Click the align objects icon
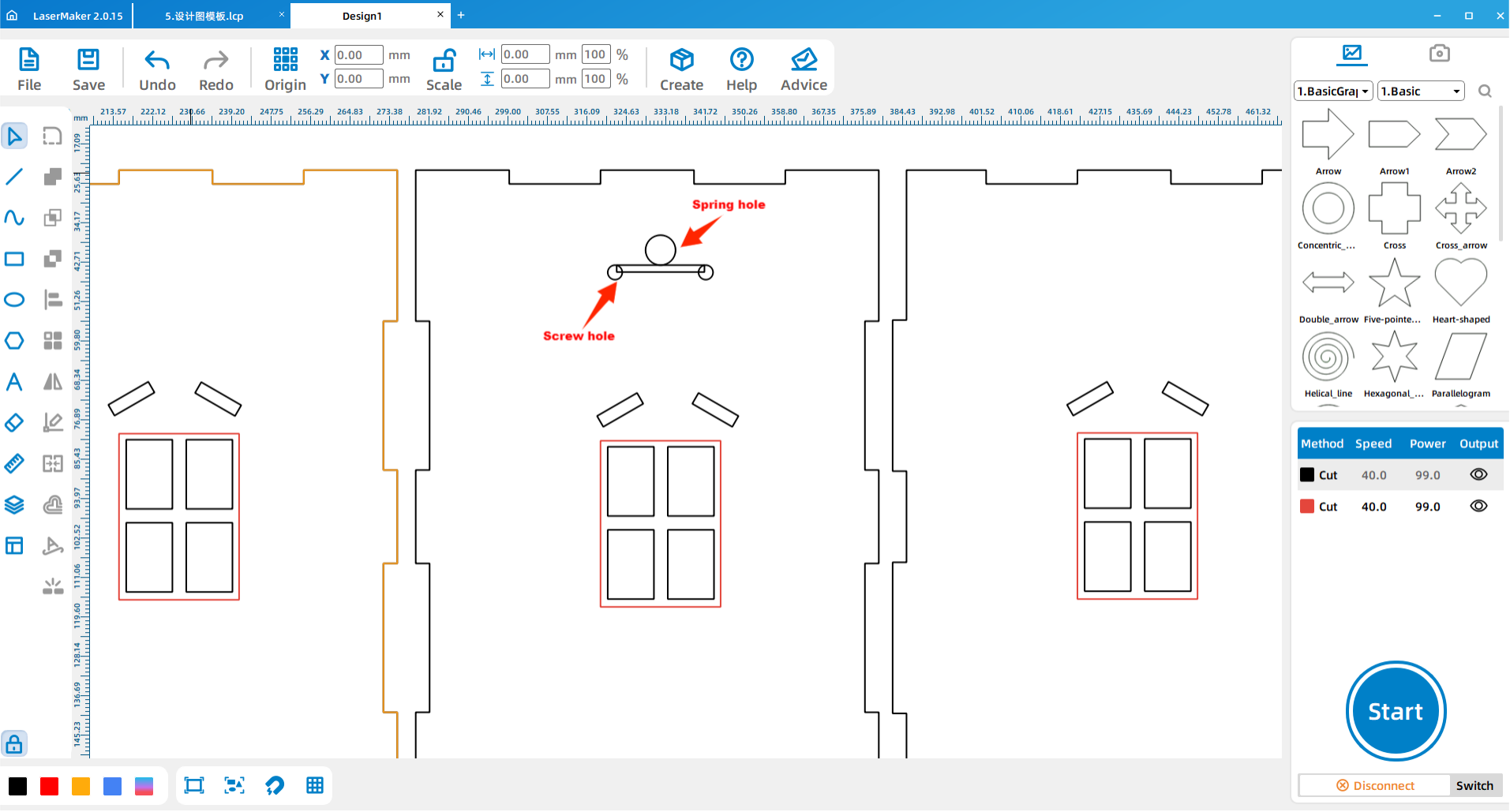The image size is (1510, 812). click(x=52, y=300)
